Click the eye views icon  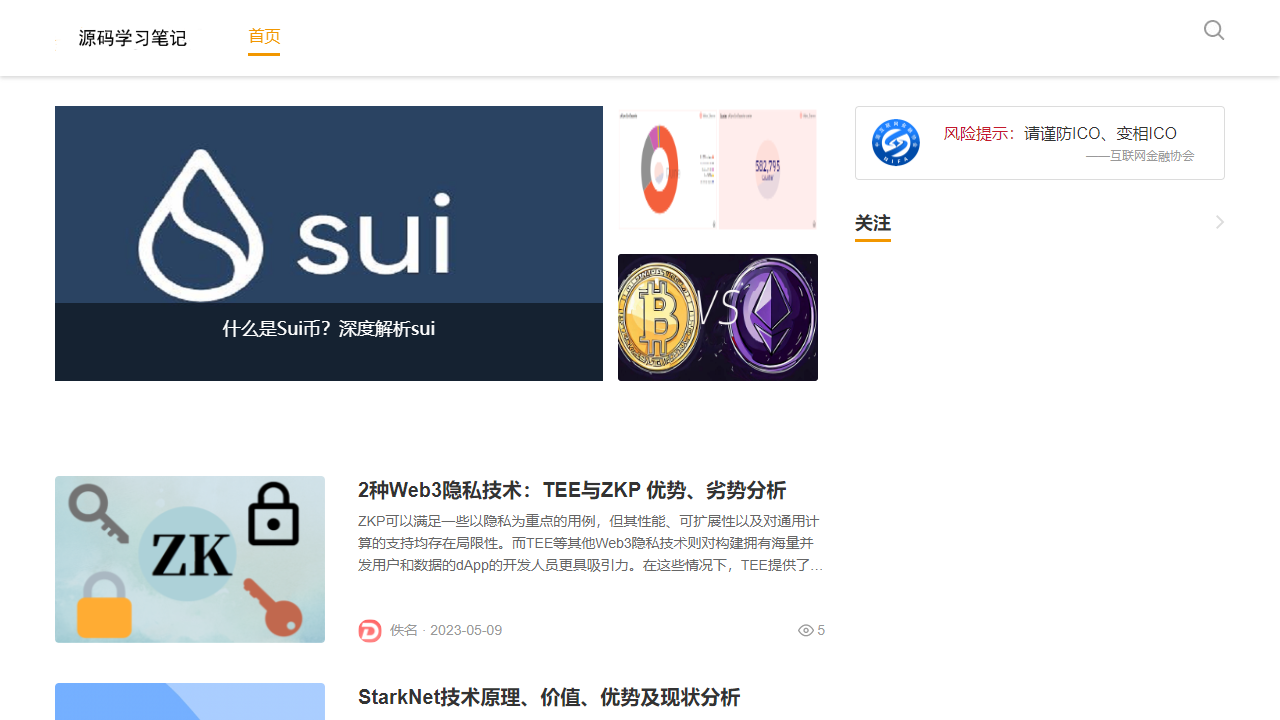point(806,630)
